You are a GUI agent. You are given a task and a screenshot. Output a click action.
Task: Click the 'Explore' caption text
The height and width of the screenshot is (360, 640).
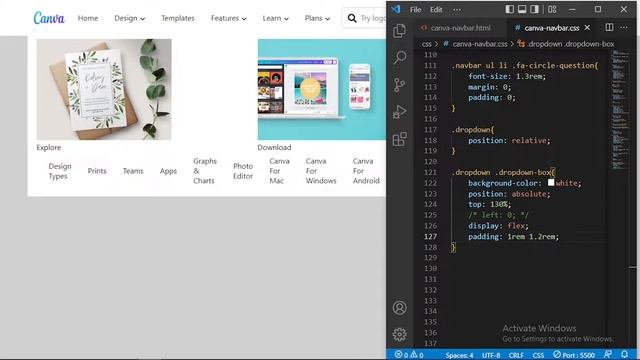49,147
